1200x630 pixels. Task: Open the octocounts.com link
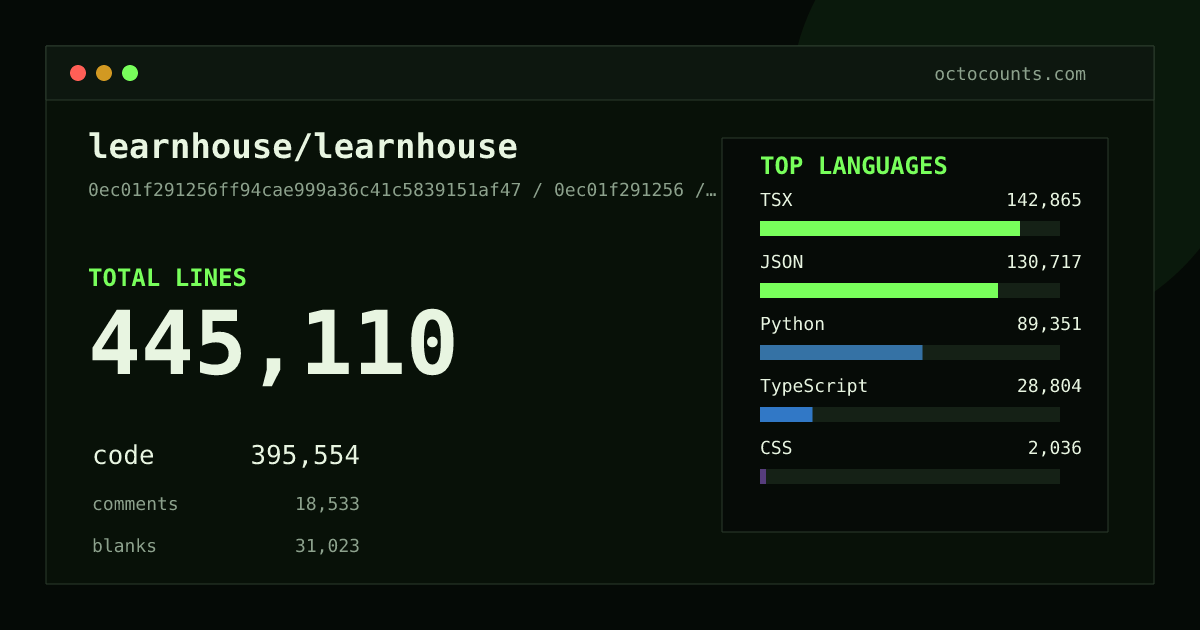[x=1010, y=74]
